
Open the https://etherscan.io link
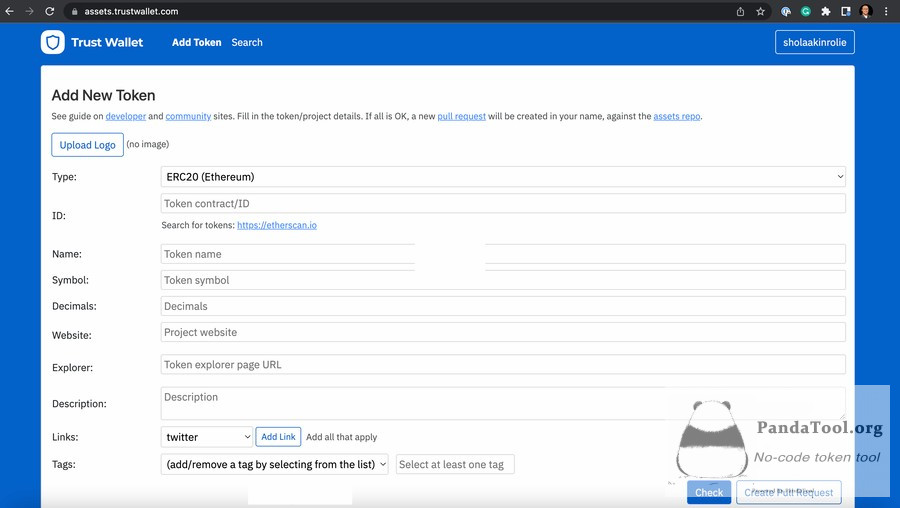point(277,225)
